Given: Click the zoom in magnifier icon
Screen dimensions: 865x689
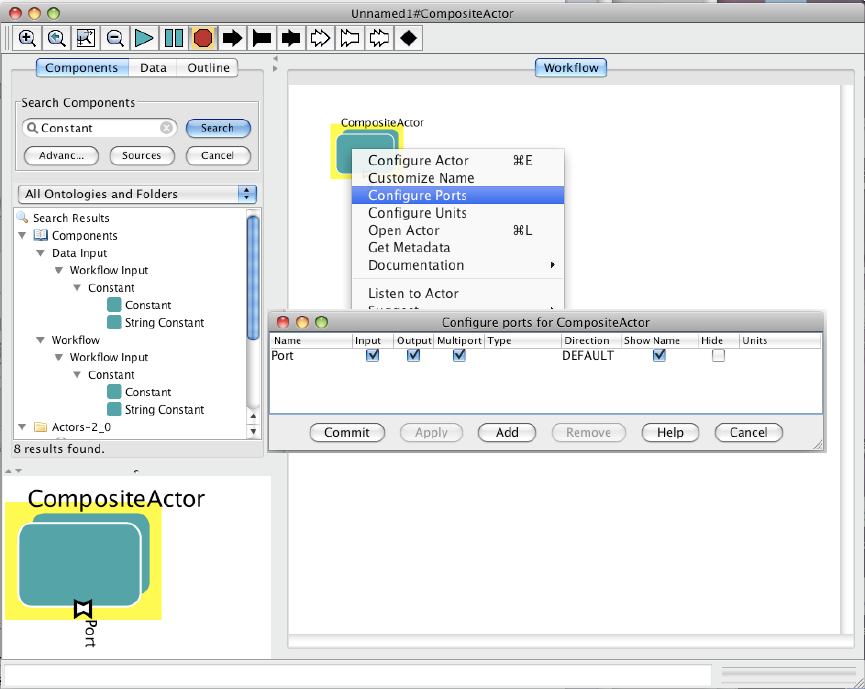Looking at the screenshot, I should click(27, 38).
